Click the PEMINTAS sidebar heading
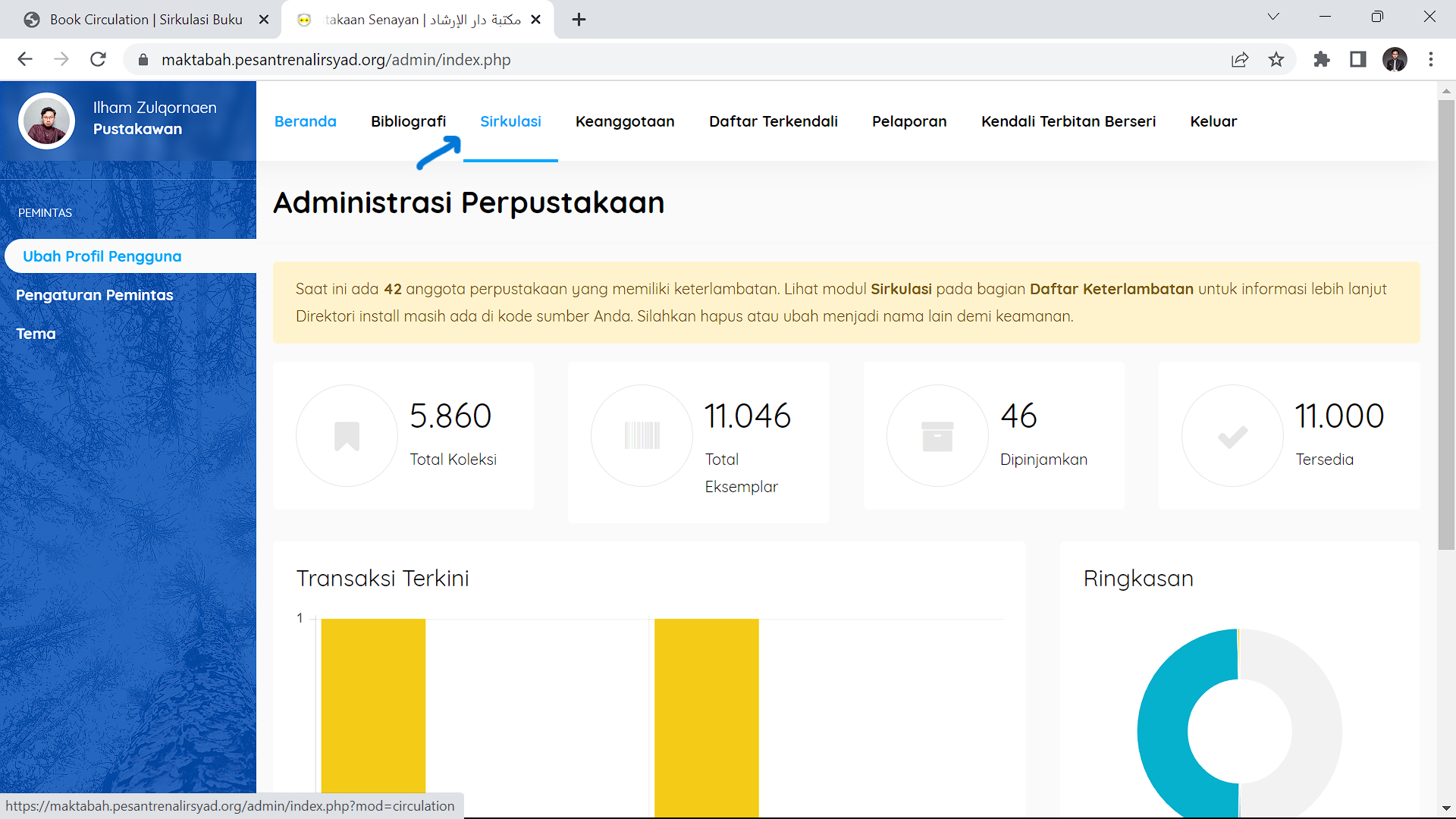1456x819 pixels. point(45,213)
